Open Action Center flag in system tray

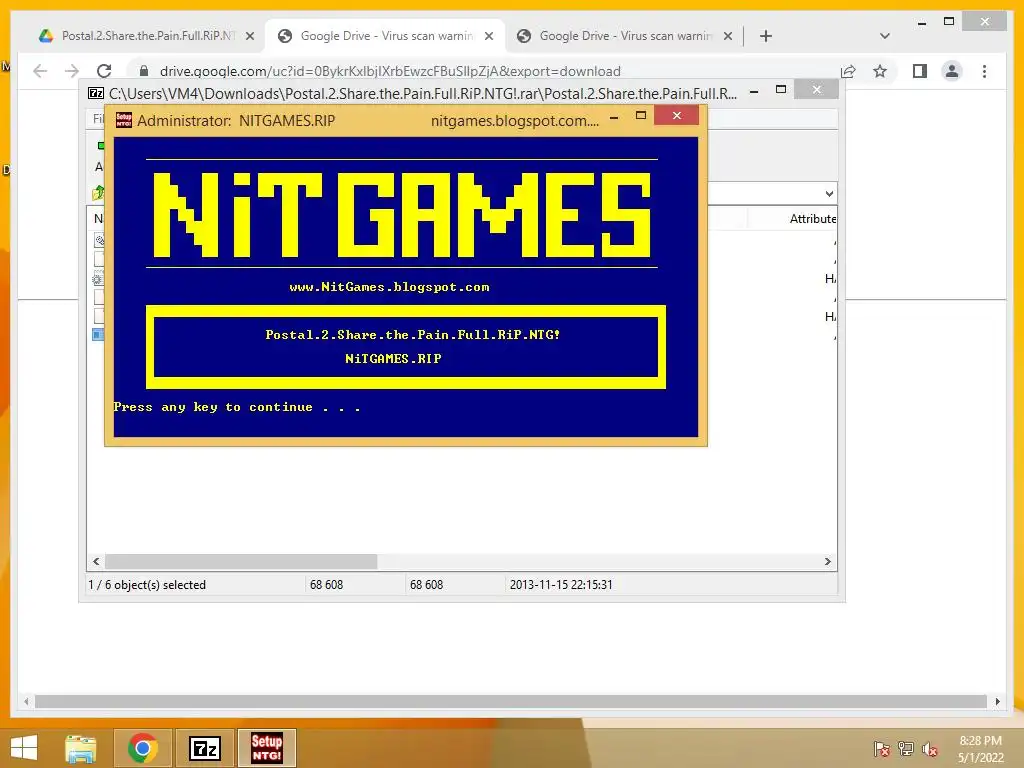(x=882, y=749)
